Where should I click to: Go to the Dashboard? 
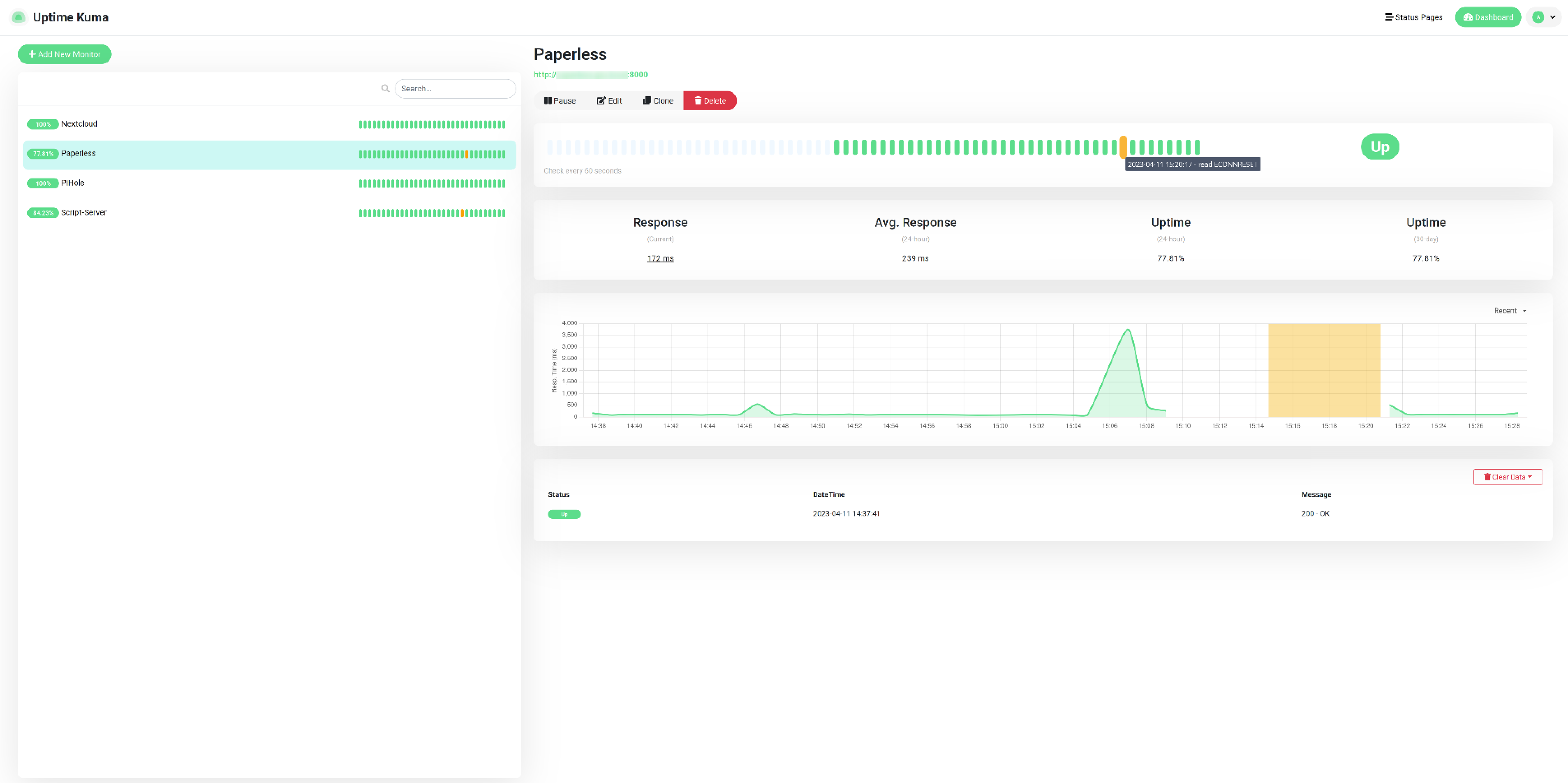(x=1488, y=17)
